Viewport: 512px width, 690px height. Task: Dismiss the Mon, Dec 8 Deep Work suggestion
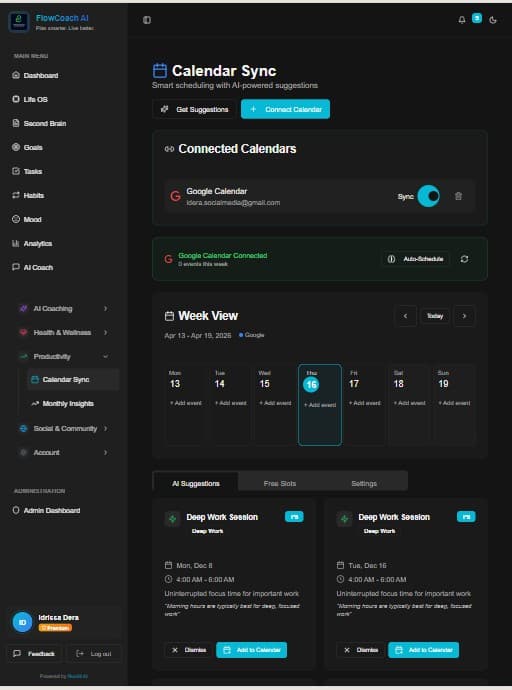coord(189,650)
